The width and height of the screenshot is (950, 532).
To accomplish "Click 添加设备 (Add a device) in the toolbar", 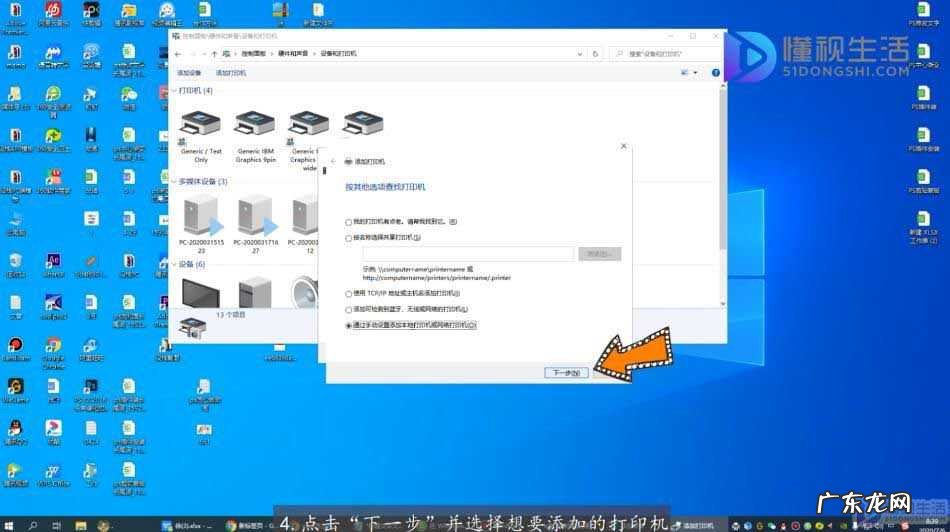I will point(189,73).
